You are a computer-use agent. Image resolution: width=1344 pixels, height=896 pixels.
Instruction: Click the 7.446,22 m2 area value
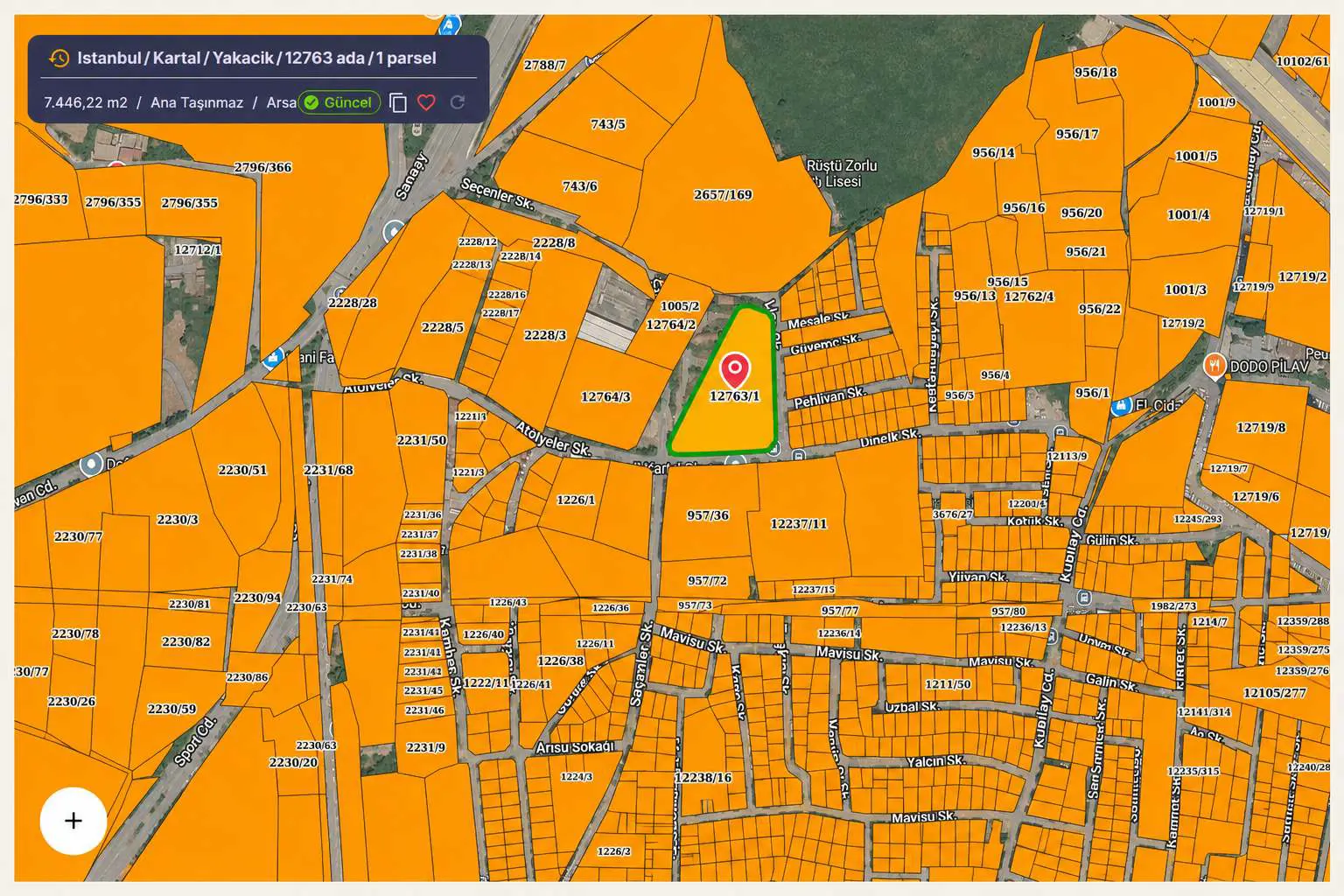[86, 102]
